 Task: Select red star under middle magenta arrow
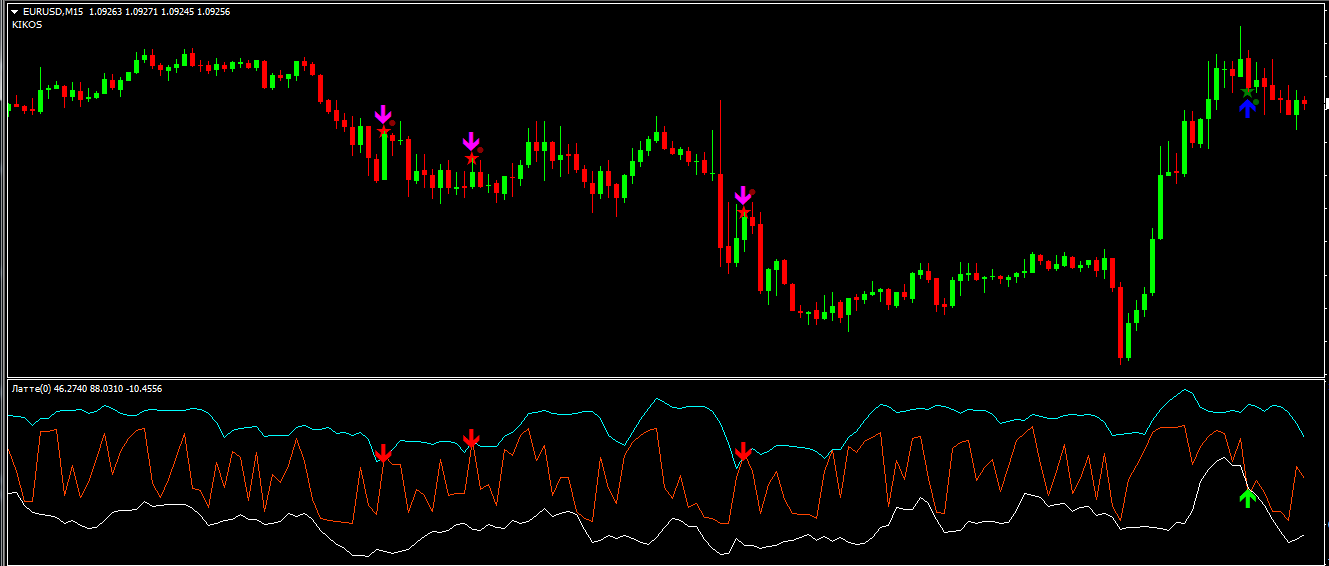pos(471,157)
